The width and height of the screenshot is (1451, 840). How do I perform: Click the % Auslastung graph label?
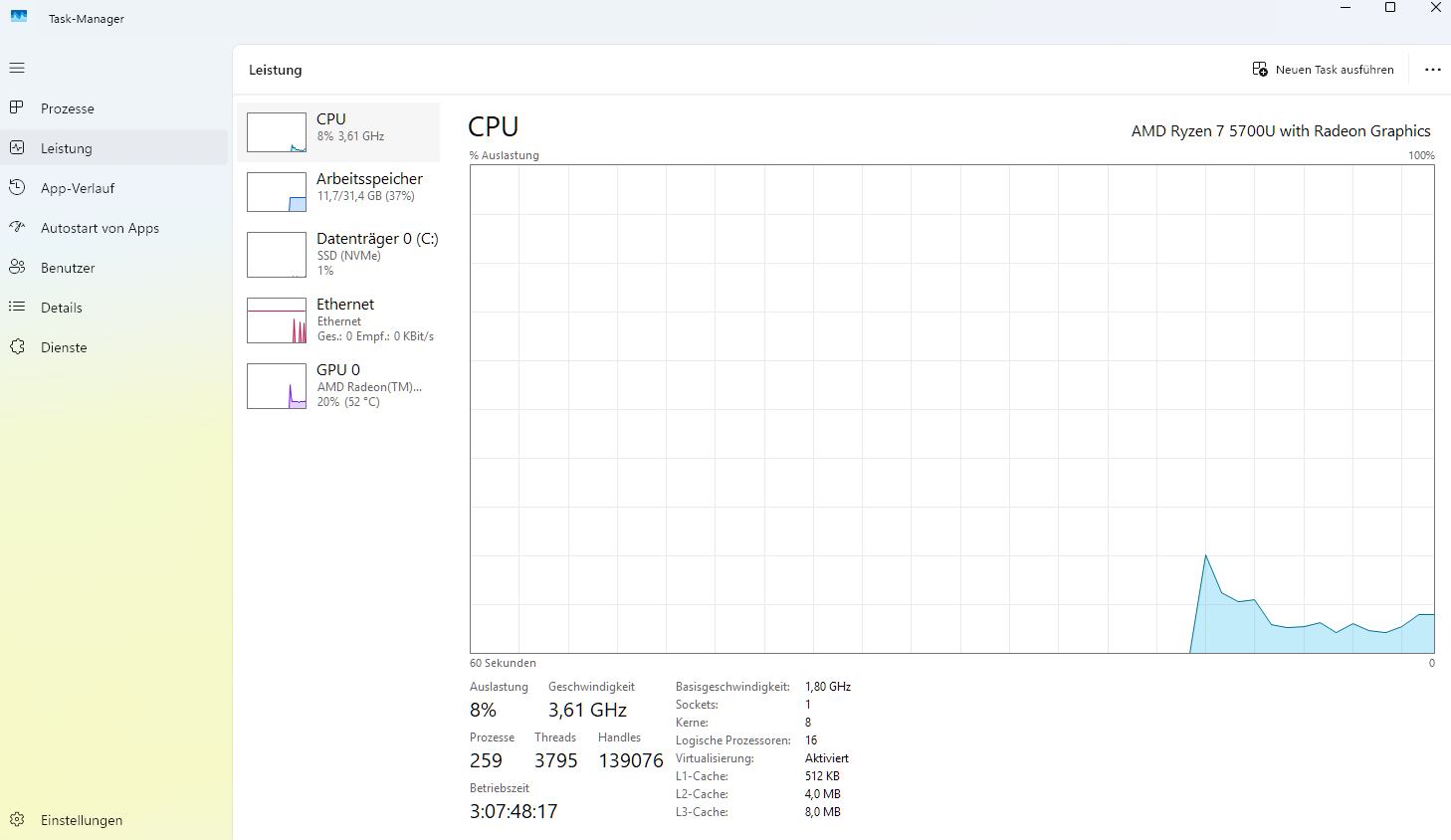(x=505, y=155)
